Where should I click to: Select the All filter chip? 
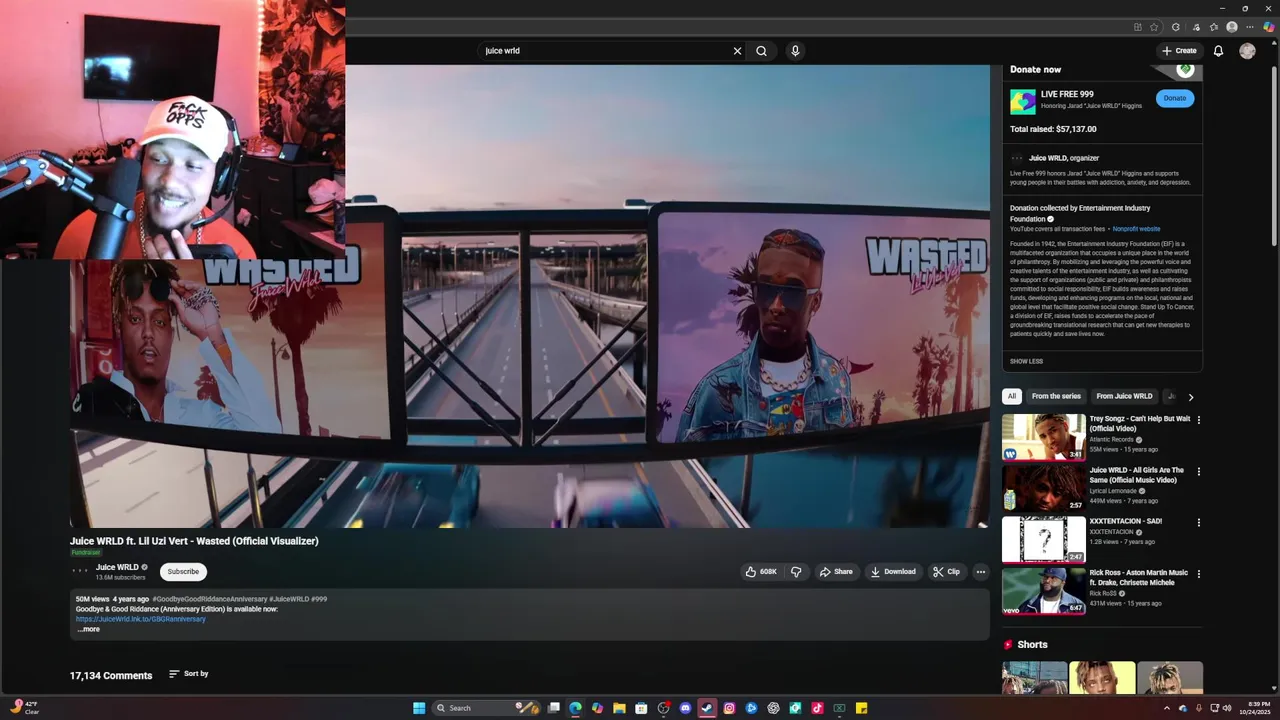[x=1012, y=396]
